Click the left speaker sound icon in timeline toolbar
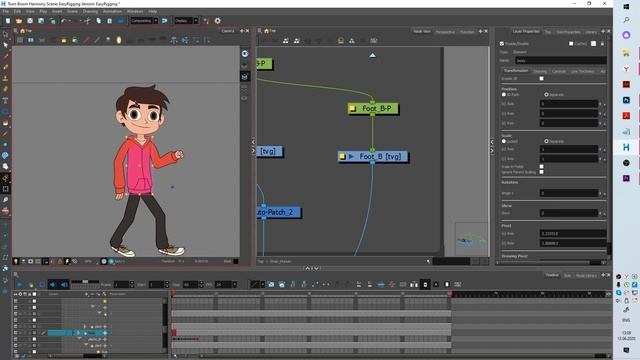 (53, 284)
